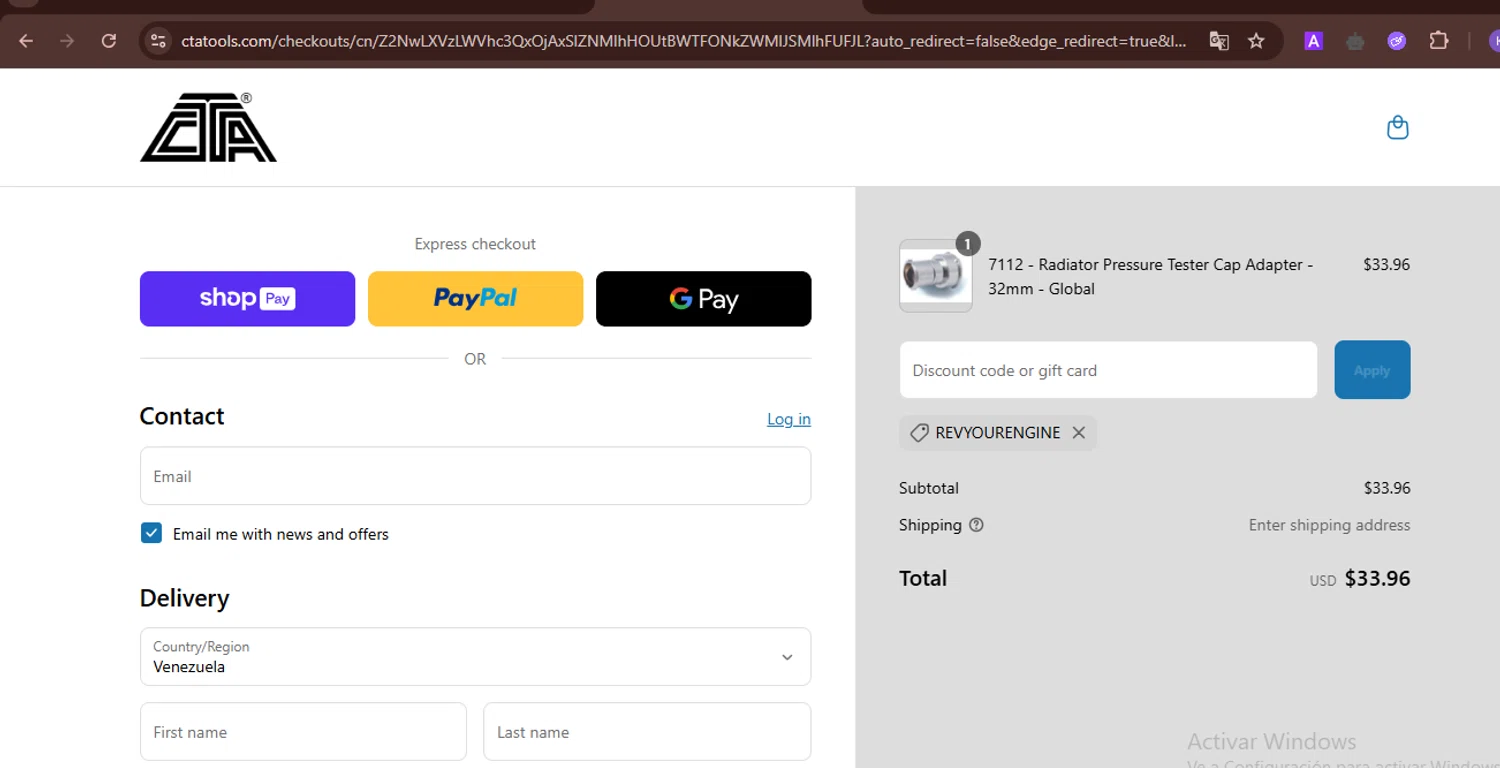The width and height of the screenshot is (1500, 768).
Task: Click the browser address bar URL
Action: (x=684, y=41)
